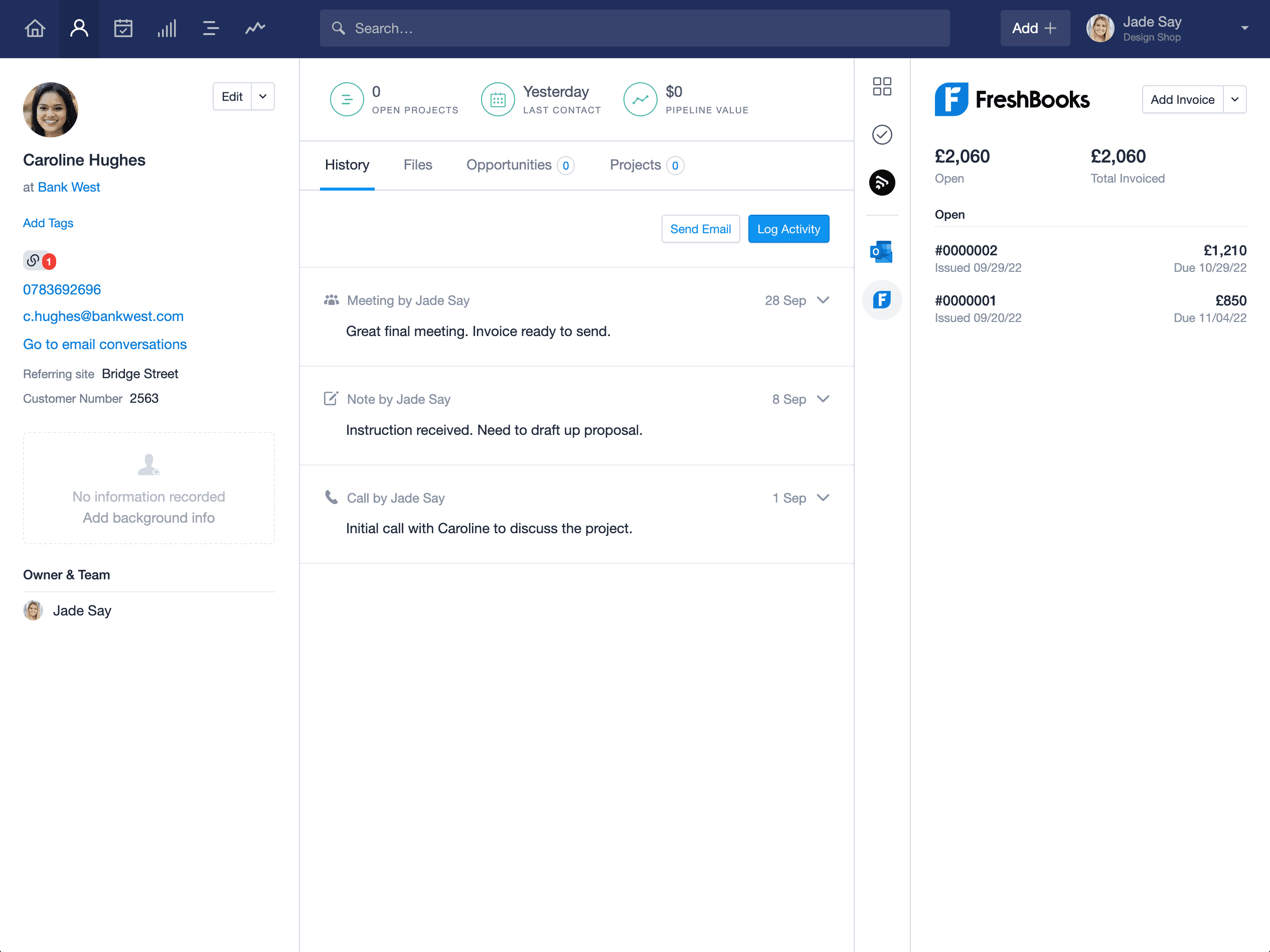Click the c.hughes@bankwest.com email link
The image size is (1270, 952).
(x=103, y=316)
